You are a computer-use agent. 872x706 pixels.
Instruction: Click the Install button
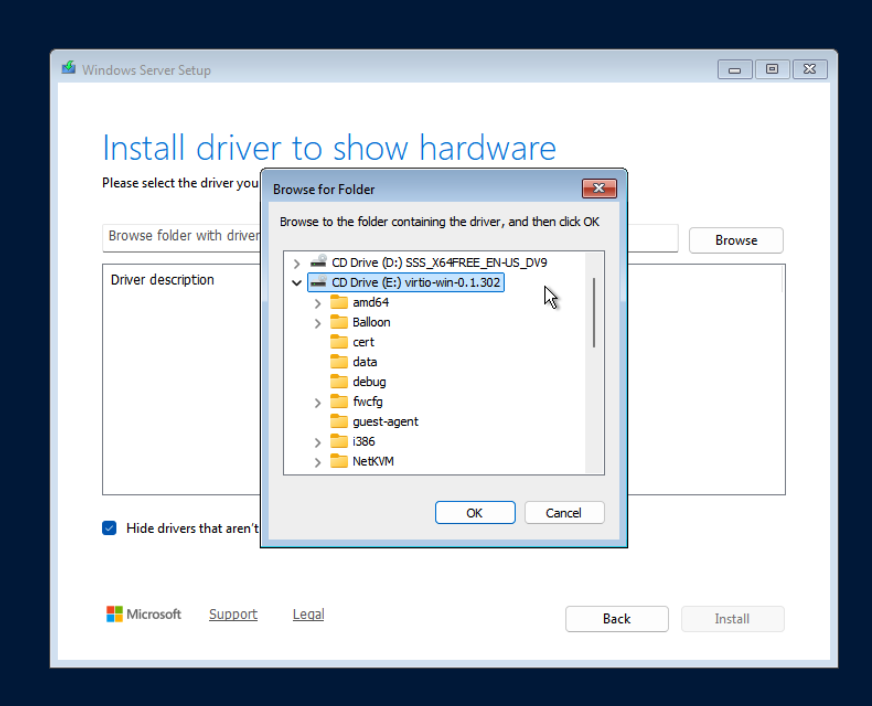[732, 619]
